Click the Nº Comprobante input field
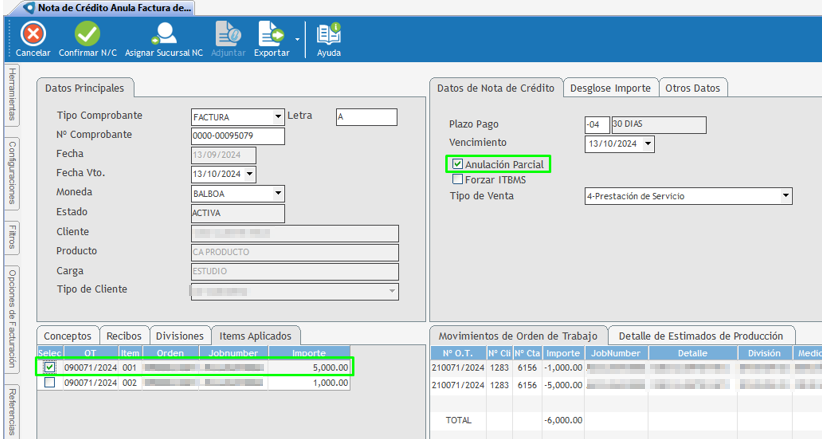This screenshot has height=439, width=822. tap(237, 136)
